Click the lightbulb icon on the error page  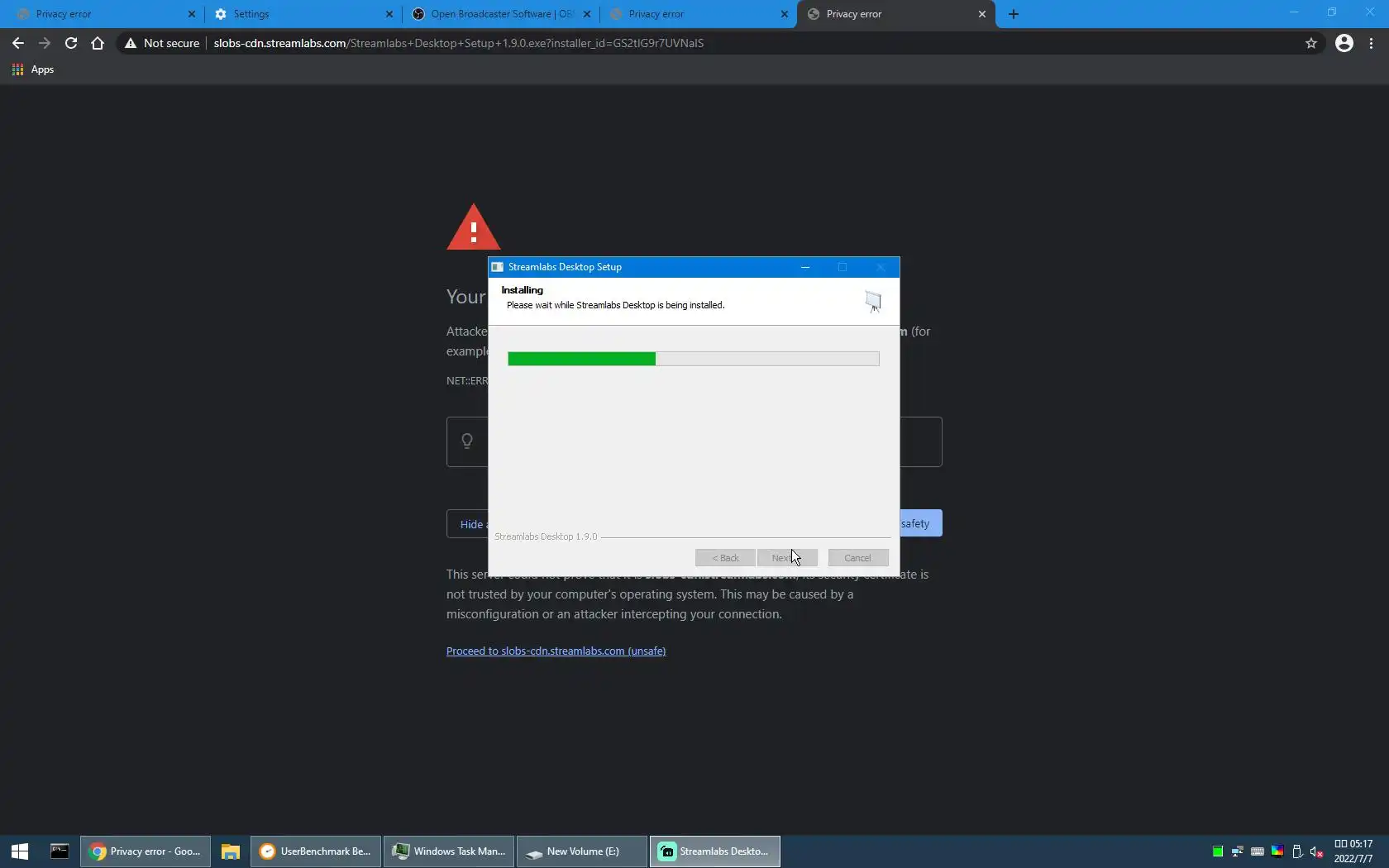click(x=467, y=441)
